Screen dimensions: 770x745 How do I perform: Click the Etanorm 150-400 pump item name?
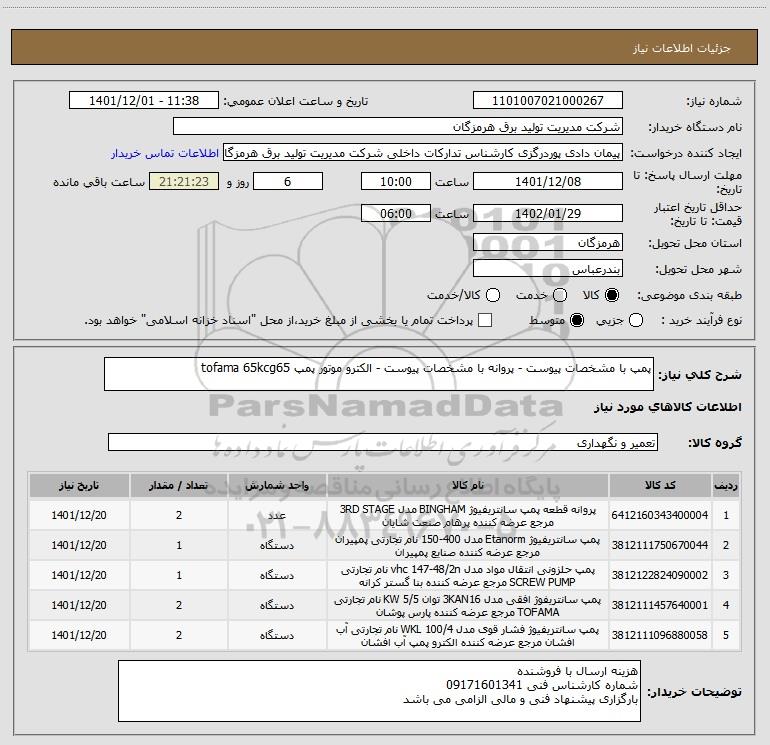click(468, 546)
